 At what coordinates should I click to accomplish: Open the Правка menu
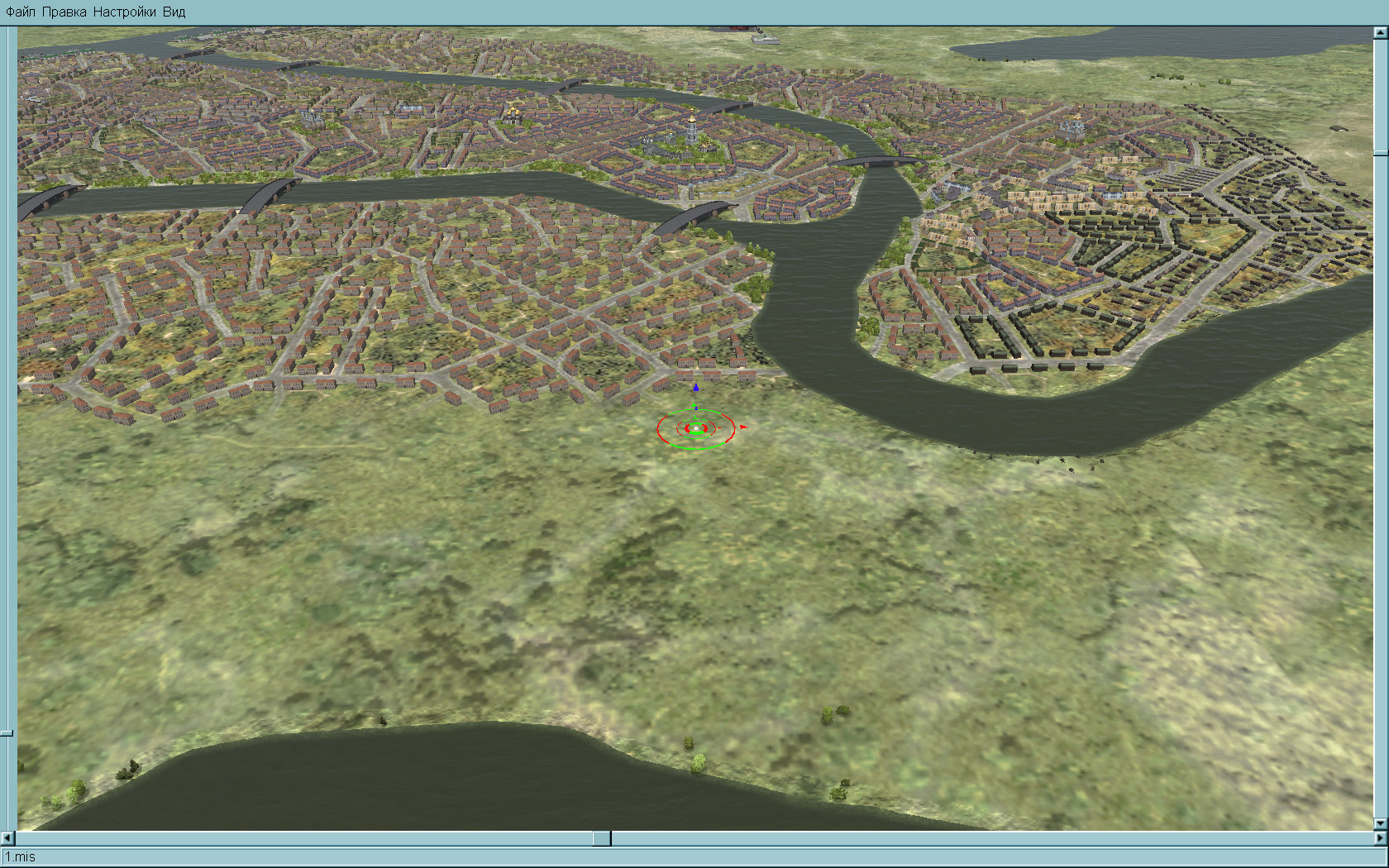(x=64, y=12)
